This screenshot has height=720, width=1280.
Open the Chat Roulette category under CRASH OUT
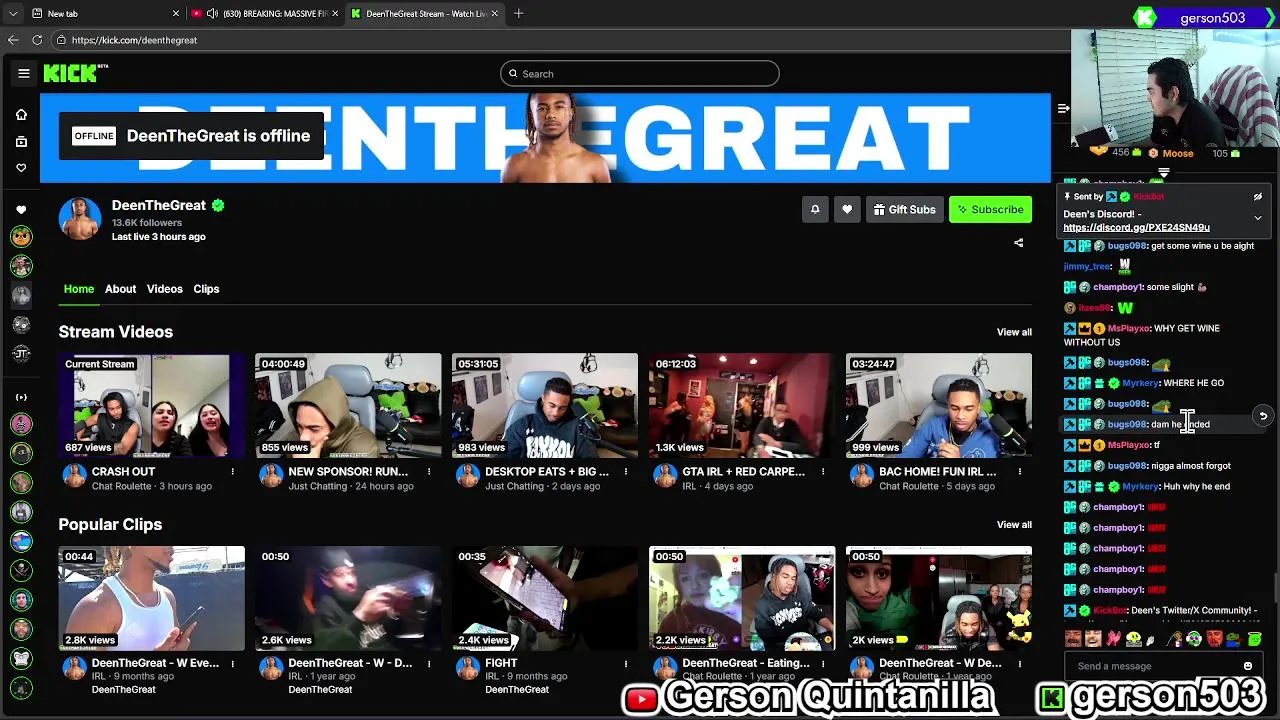click(x=121, y=486)
